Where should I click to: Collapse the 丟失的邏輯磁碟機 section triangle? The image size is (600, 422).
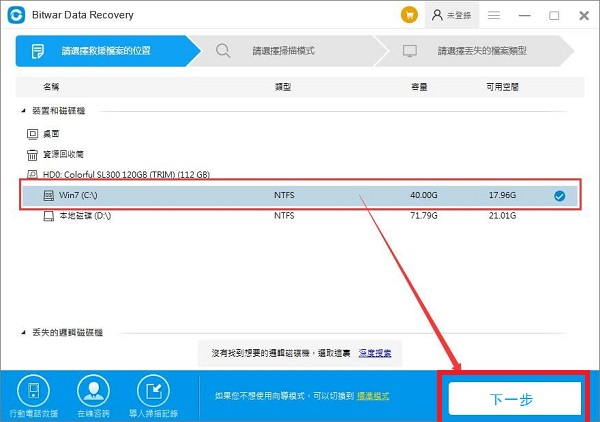tap(23, 332)
